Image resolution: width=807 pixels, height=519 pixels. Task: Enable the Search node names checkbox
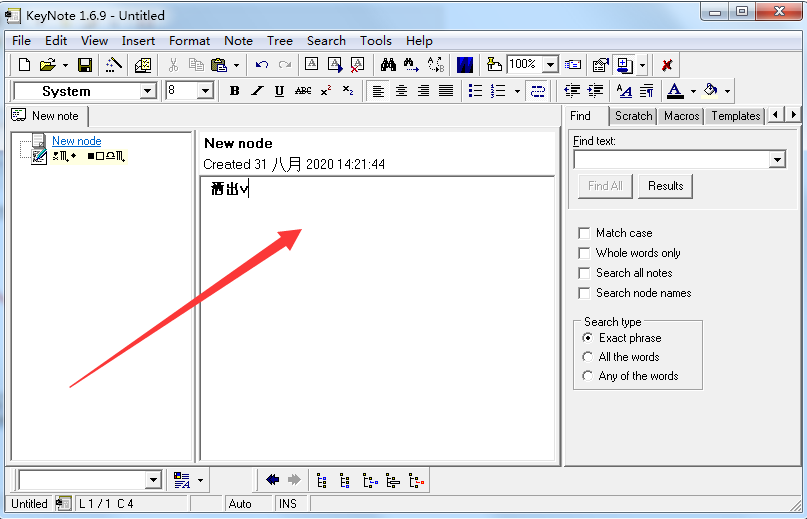[x=584, y=293]
